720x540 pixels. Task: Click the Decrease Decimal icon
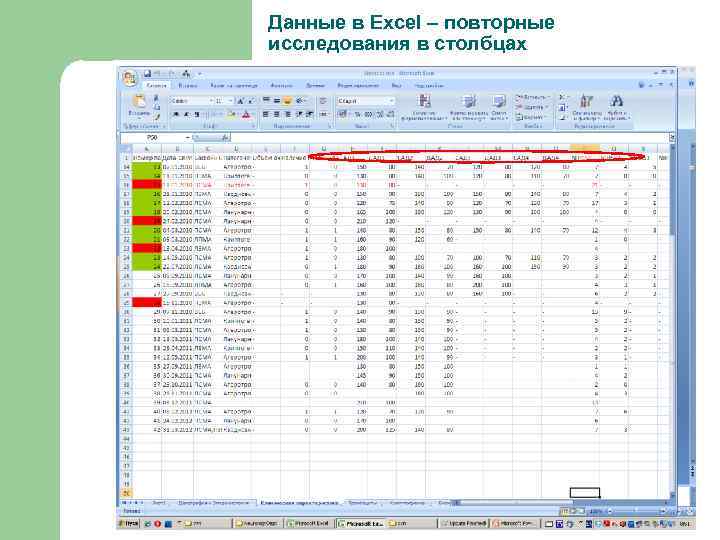pos(391,114)
